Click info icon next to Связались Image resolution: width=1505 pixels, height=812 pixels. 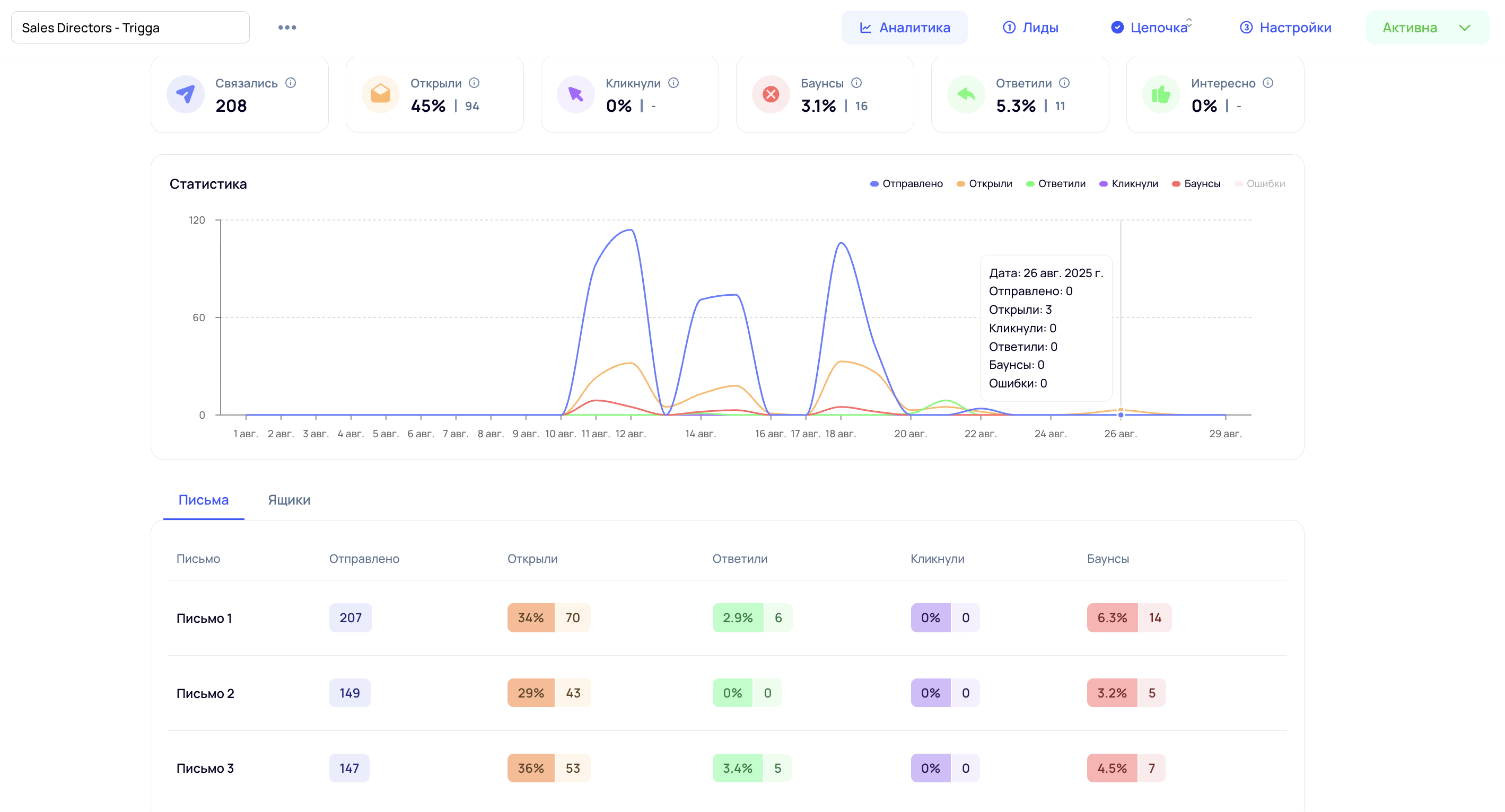click(x=291, y=83)
